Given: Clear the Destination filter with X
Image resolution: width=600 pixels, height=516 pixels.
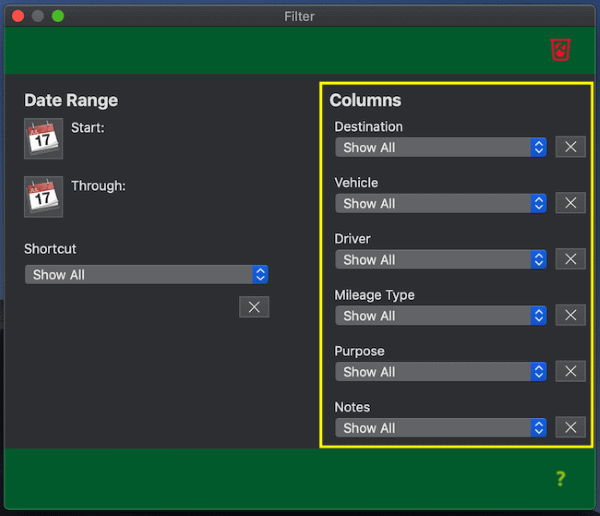Looking at the screenshot, I should point(570,147).
